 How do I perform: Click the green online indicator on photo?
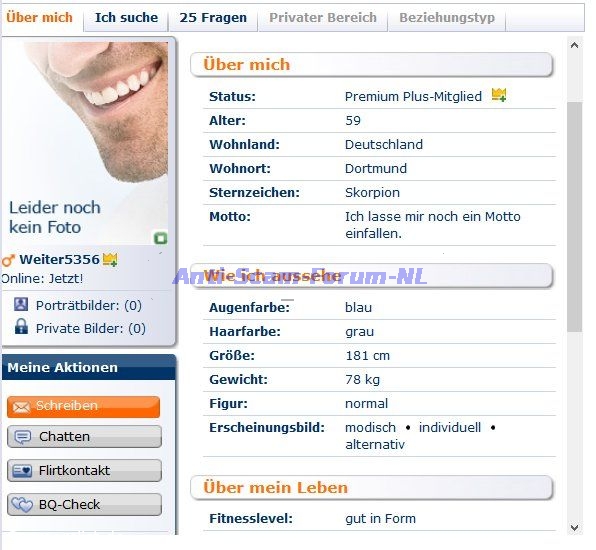point(160,238)
